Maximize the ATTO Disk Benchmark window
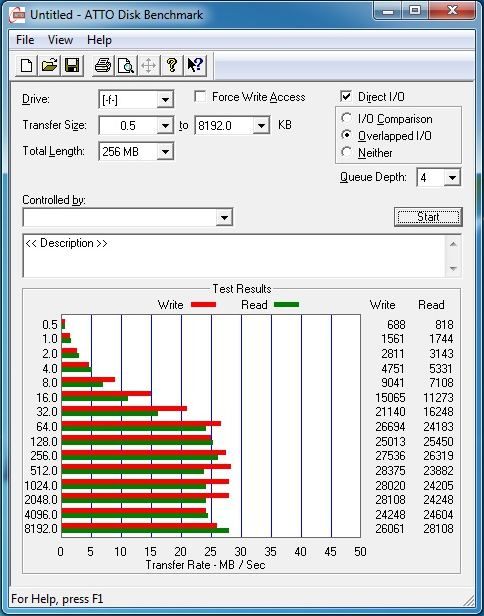Image resolution: width=484 pixels, height=616 pixels. [x=415, y=11]
